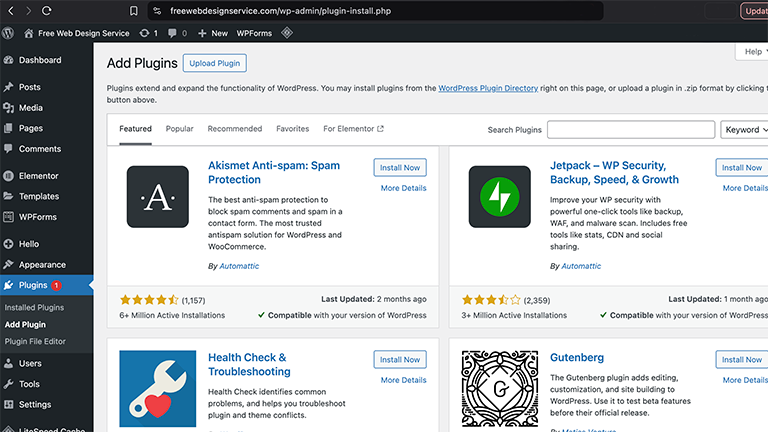Screen dimensions: 768x432
Task: Switch to the Recommended tab
Action: 235,129
